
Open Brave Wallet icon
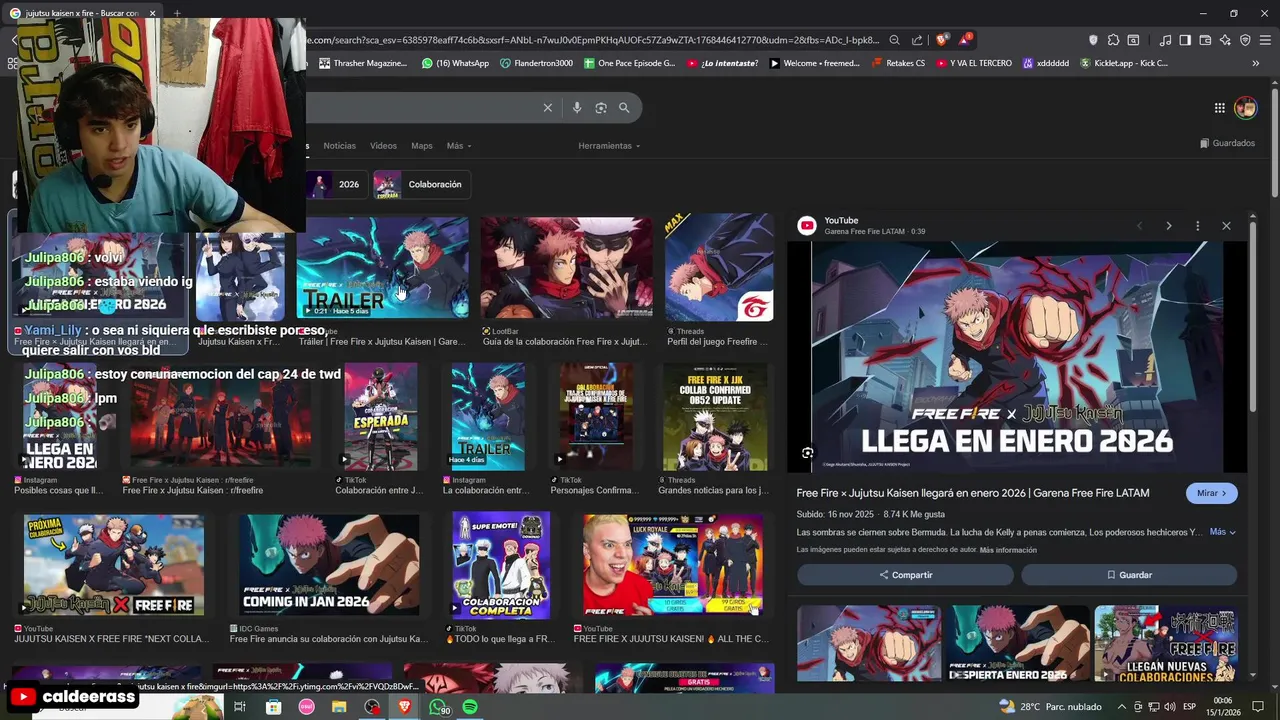pos(1205,40)
